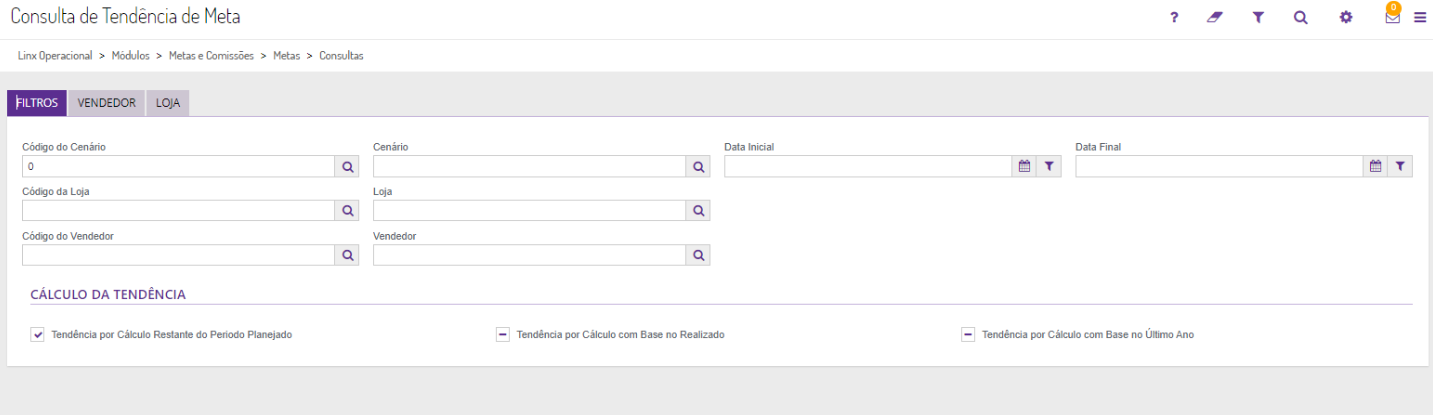Open the Data Inicial calendar picker
The width and height of the screenshot is (1433, 415).
click(x=1024, y=167)
